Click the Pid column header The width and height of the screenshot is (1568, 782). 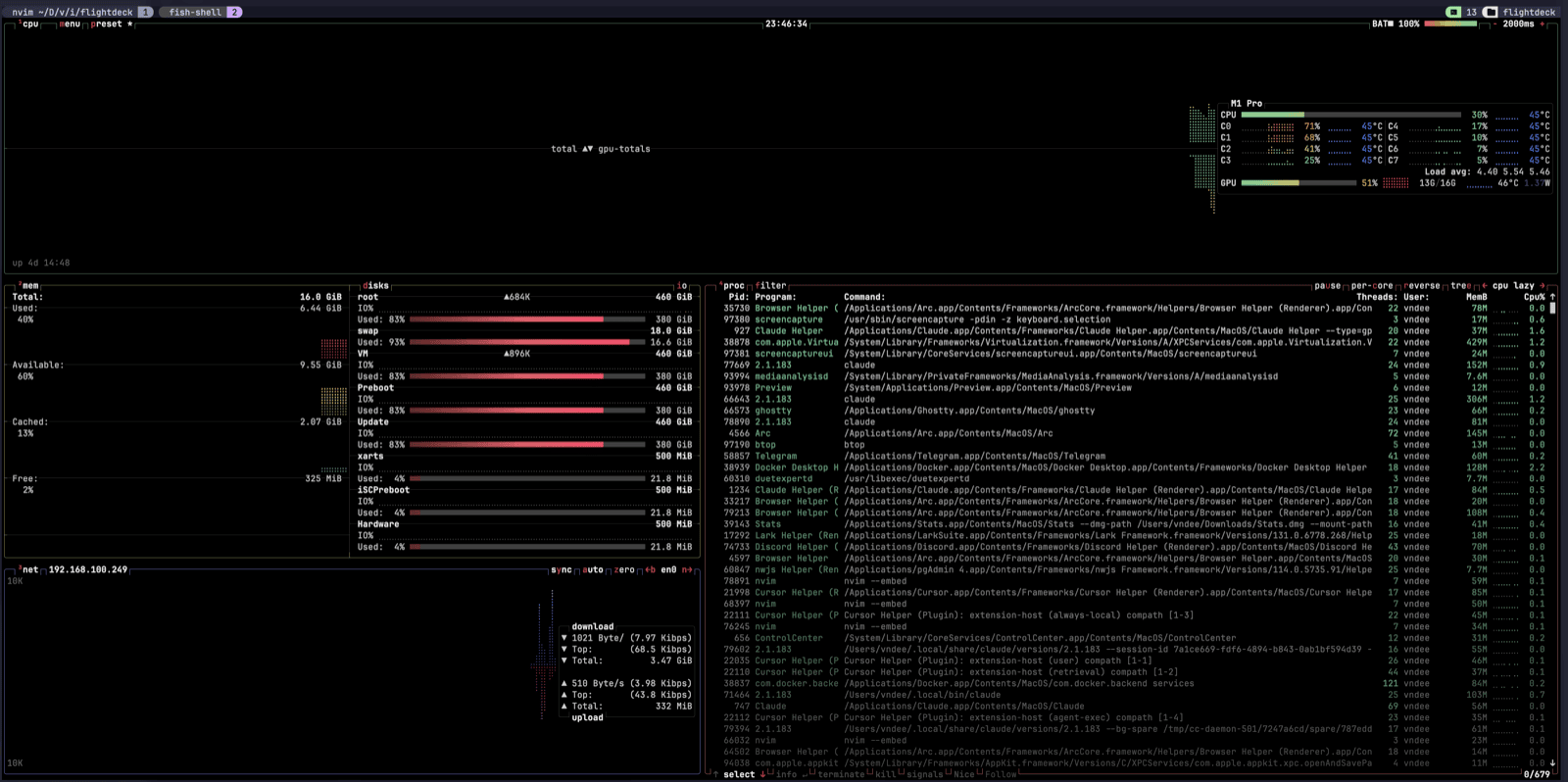(x=739, y=297)
